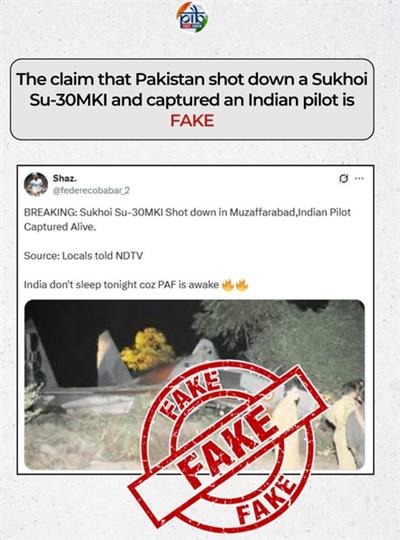Click the first fire emoji
The height and width of the screenshot is (540, 400).
click(x=227, y=285)
